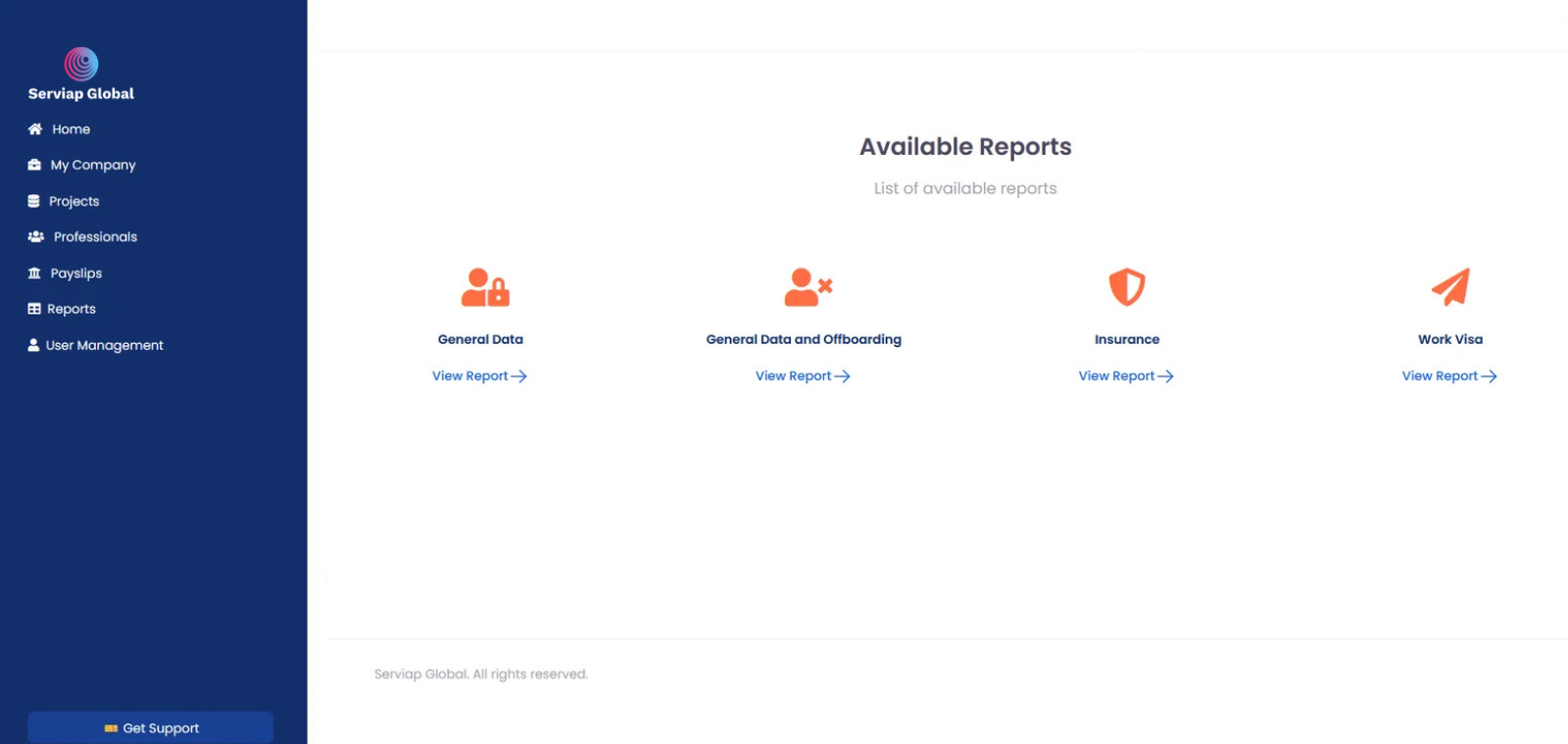Open the Projects section

tap(74, 201)
